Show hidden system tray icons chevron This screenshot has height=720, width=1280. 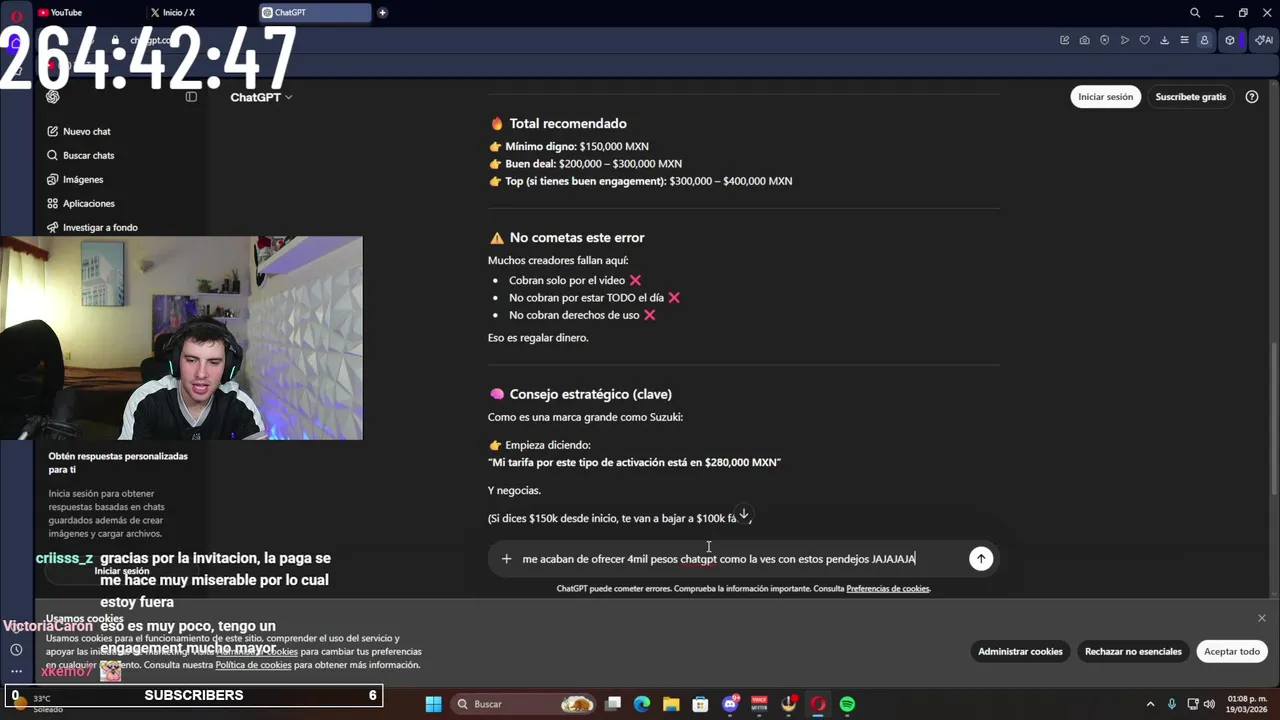click(1150, 704)
